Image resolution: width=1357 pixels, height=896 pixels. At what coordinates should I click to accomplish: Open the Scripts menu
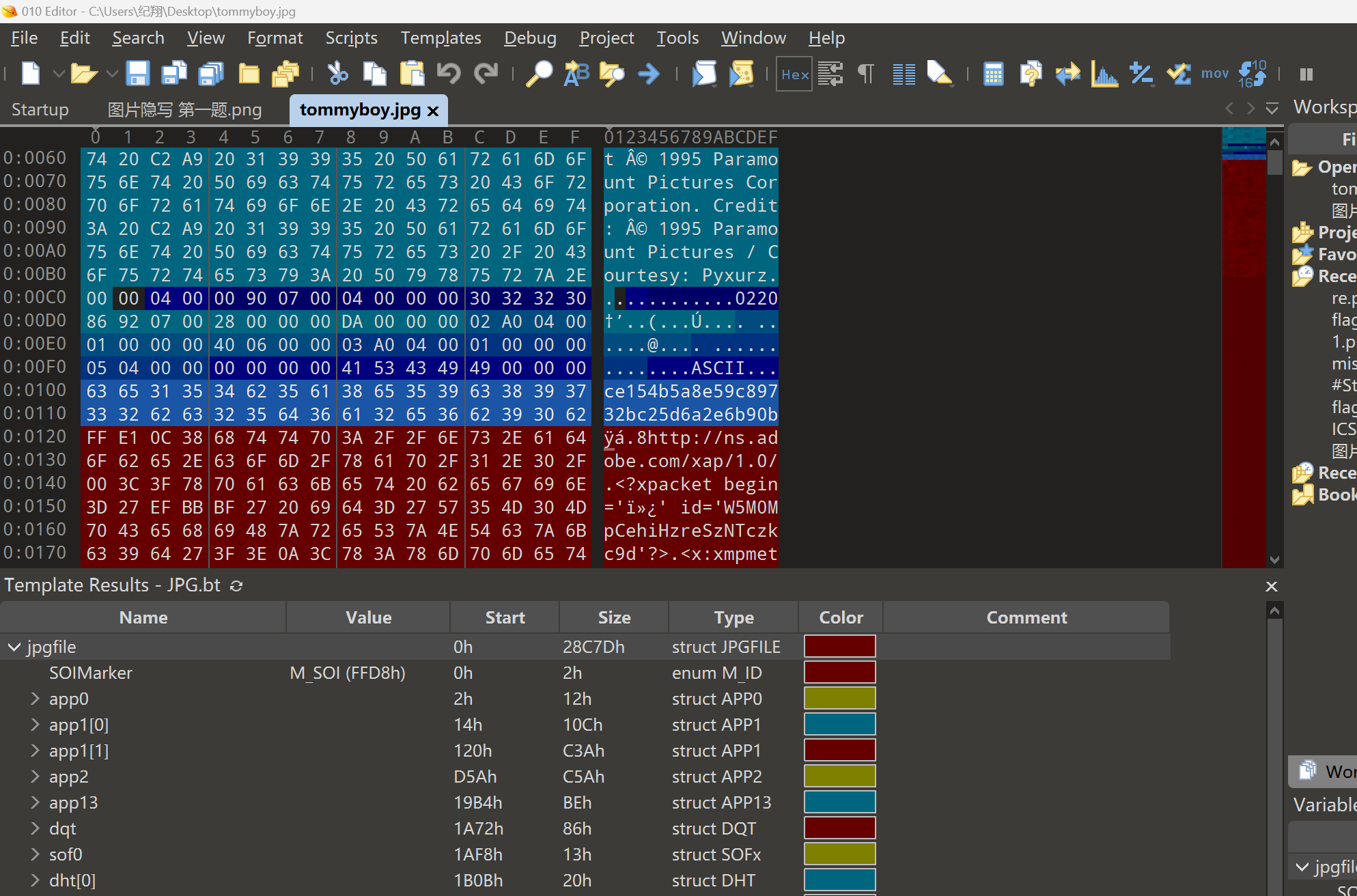(x=351, y=38)
